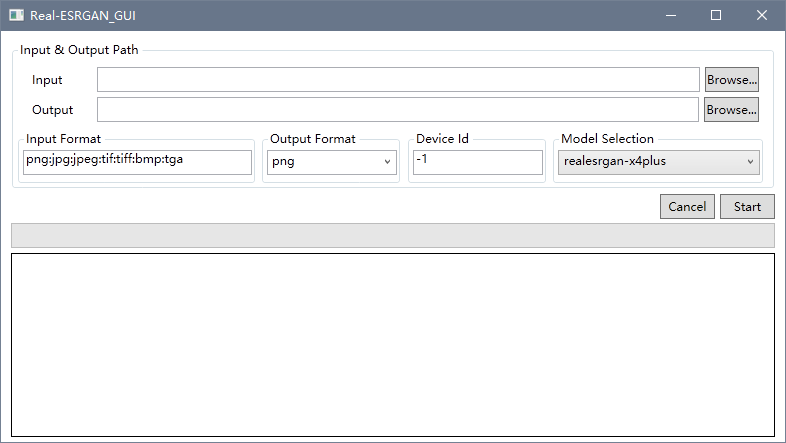Click the Input Format text field

coord(137,162)
